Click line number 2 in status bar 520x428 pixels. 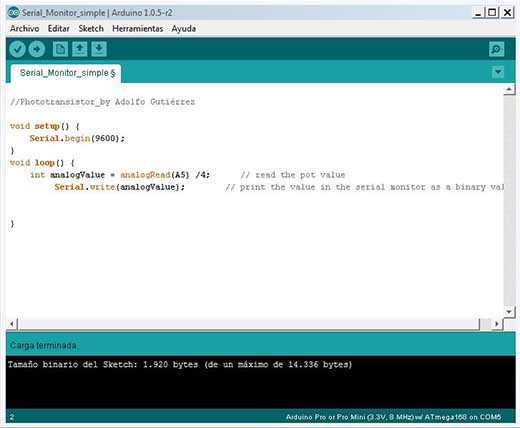coord(12,417)
